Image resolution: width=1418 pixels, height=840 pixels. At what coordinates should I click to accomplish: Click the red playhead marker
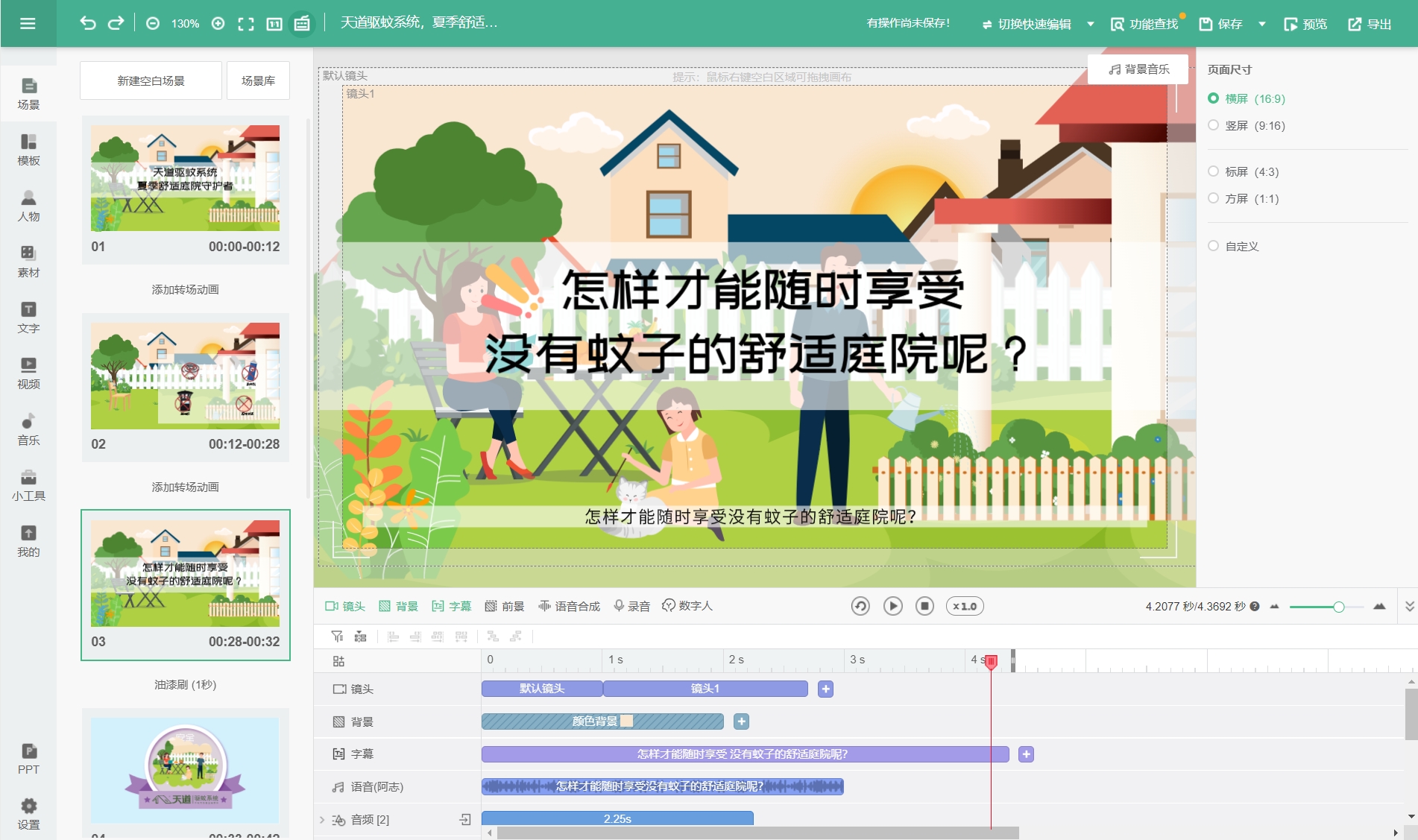pyautogui.click(x=991, y=661)
